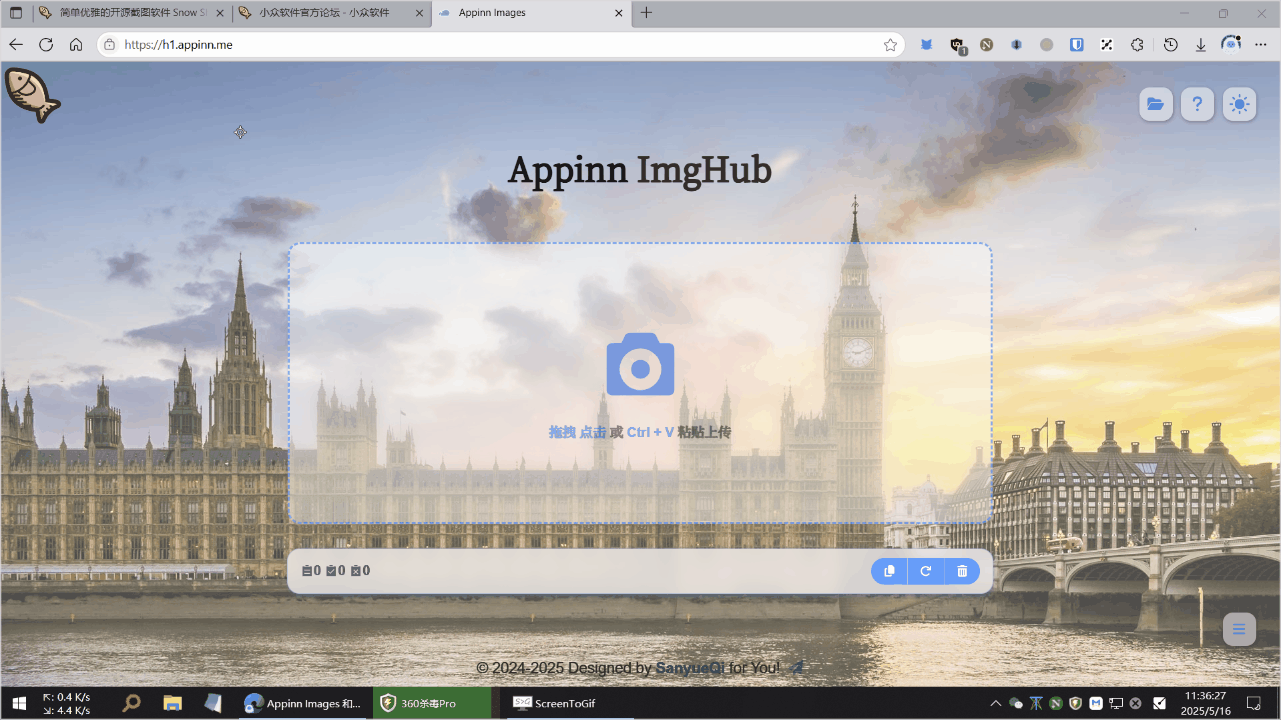Clear the list with the trash button
The height and width of the screenshot is (720, 1281).
tap(962, 571)
